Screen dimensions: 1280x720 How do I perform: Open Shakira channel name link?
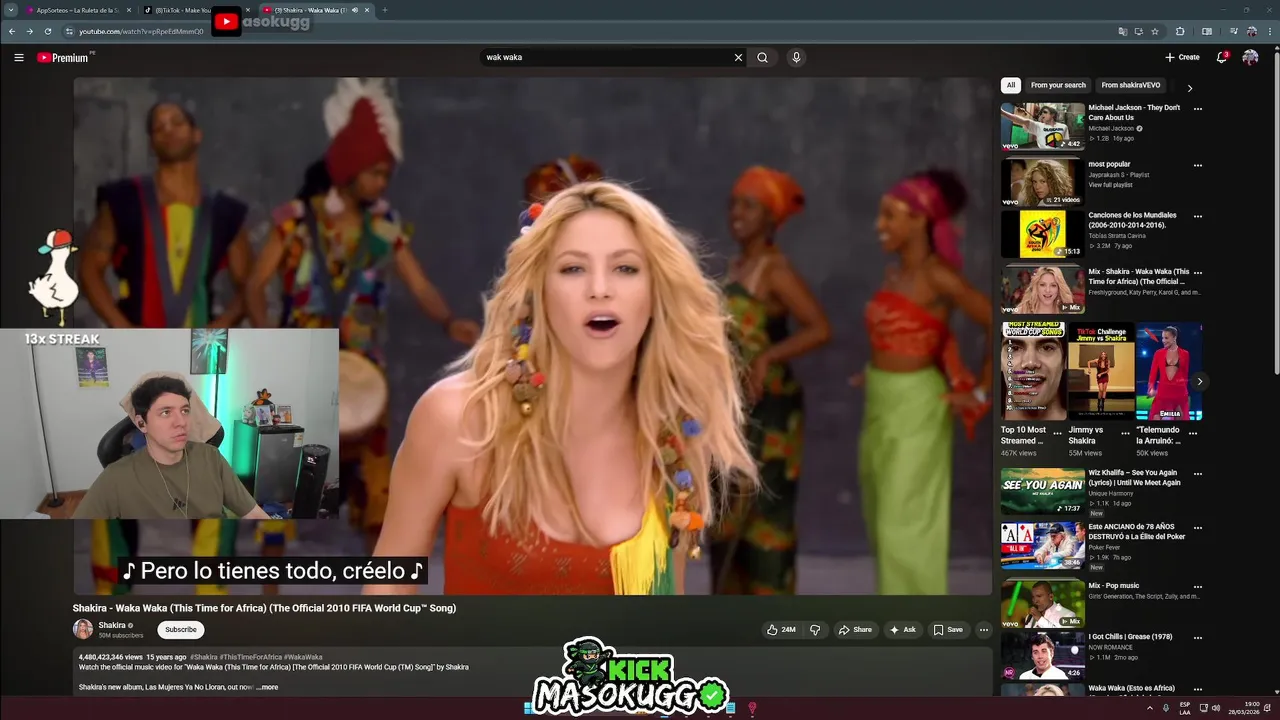[x=112, y=625]
